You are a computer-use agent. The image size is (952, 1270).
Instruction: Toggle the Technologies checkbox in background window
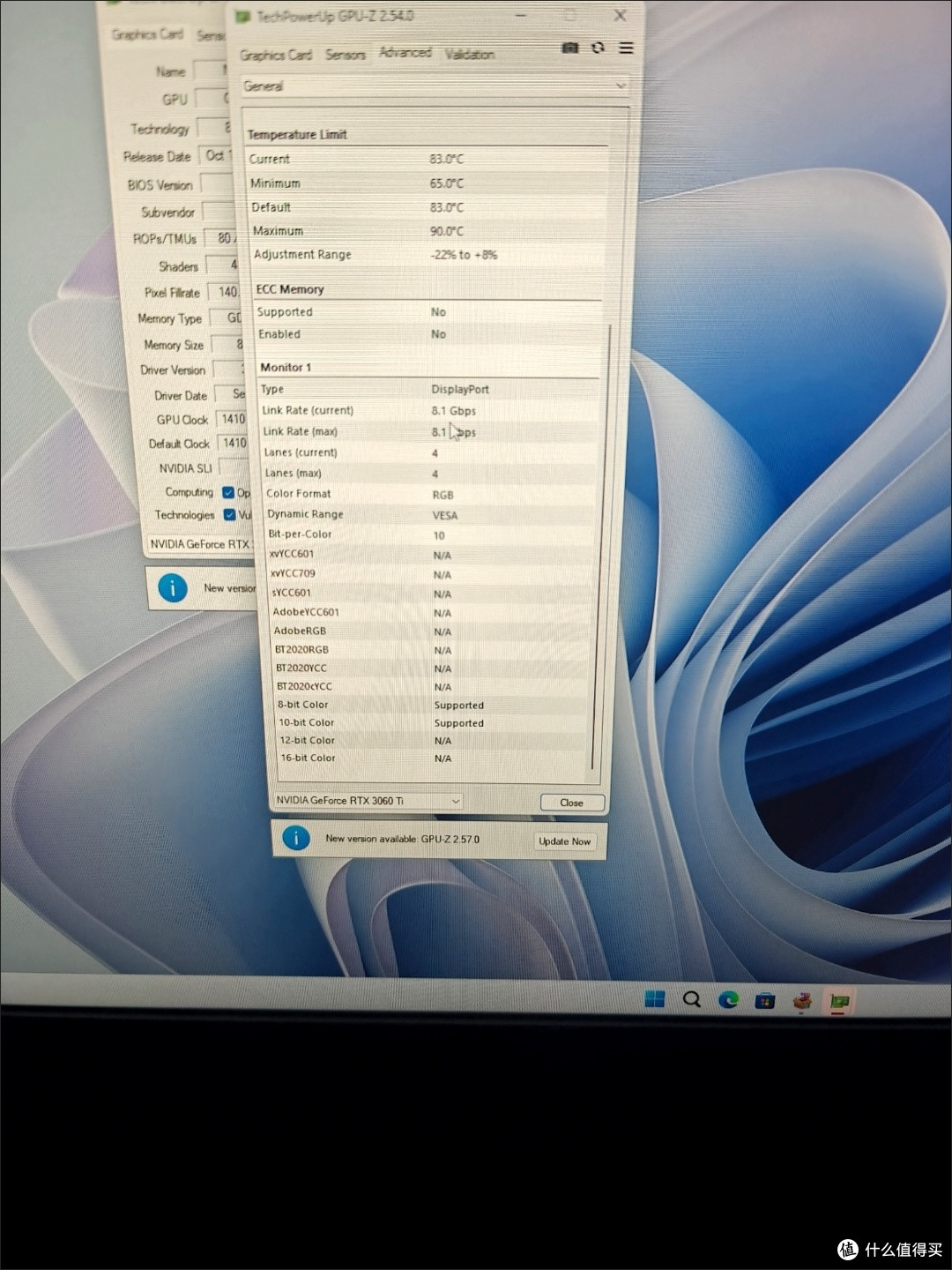click(x=230, y=514)
